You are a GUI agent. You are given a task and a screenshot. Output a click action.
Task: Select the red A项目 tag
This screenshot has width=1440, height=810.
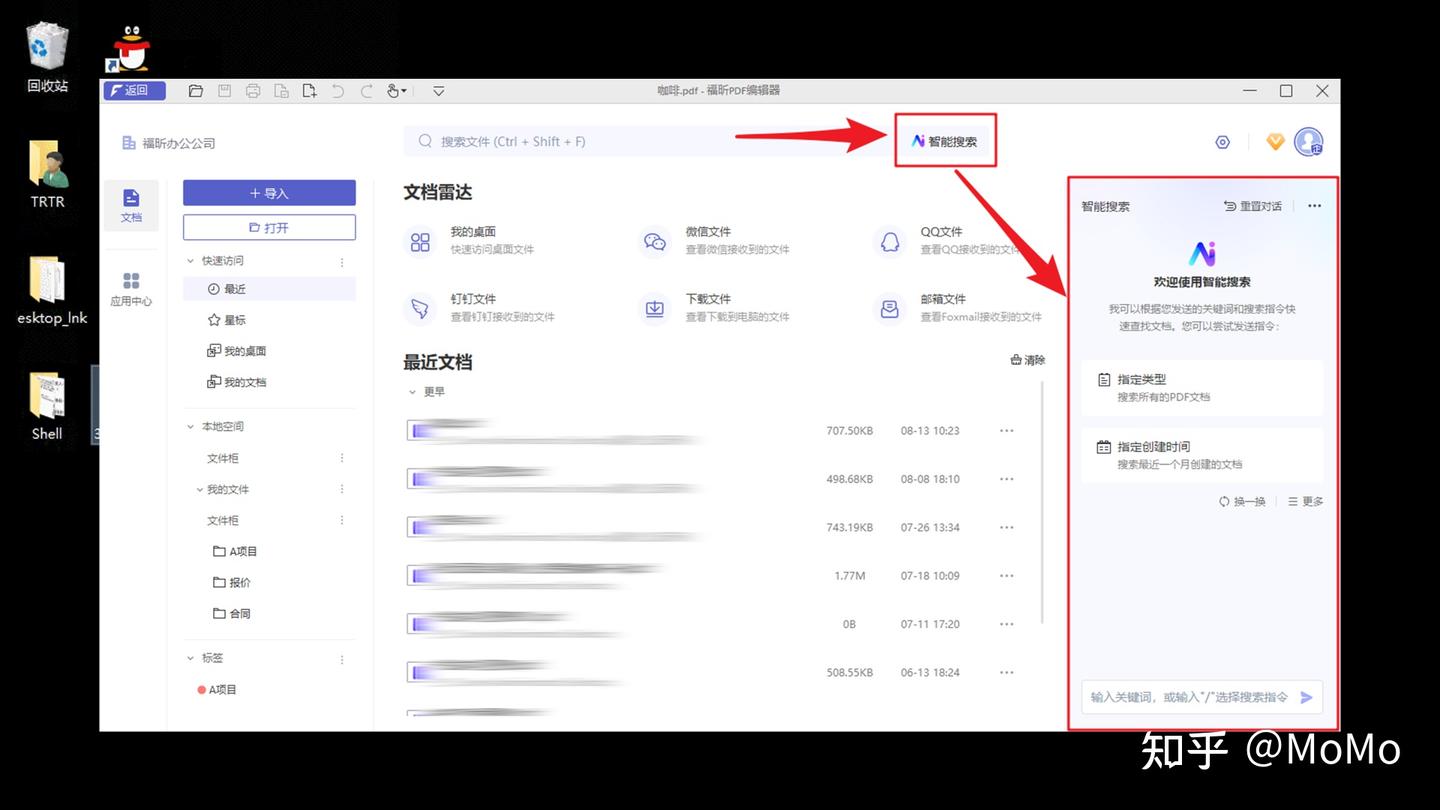[217, 690]
